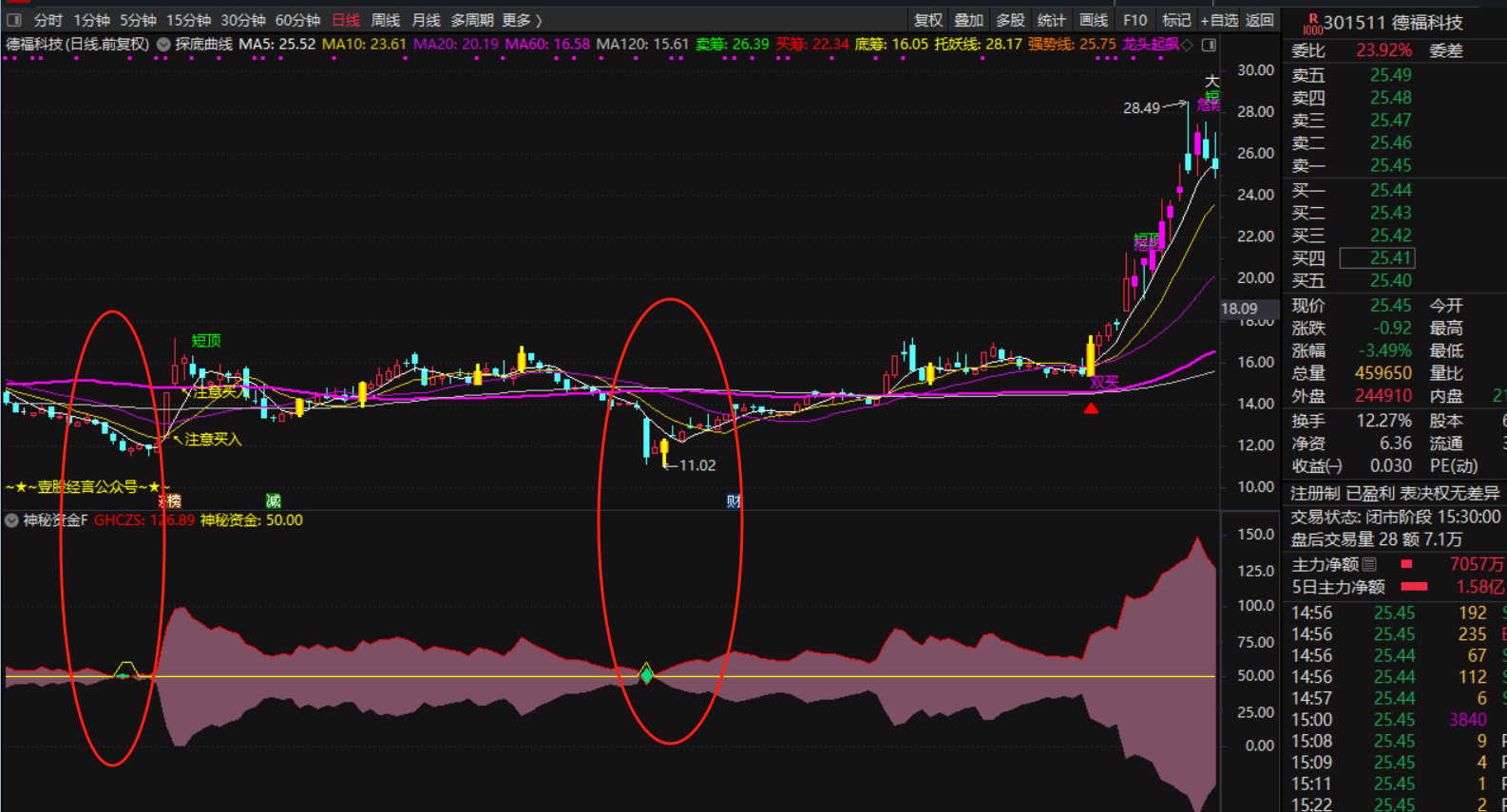1507x812 pixels.
Task: Click the right panel toggle icon
Action: 1209,45
